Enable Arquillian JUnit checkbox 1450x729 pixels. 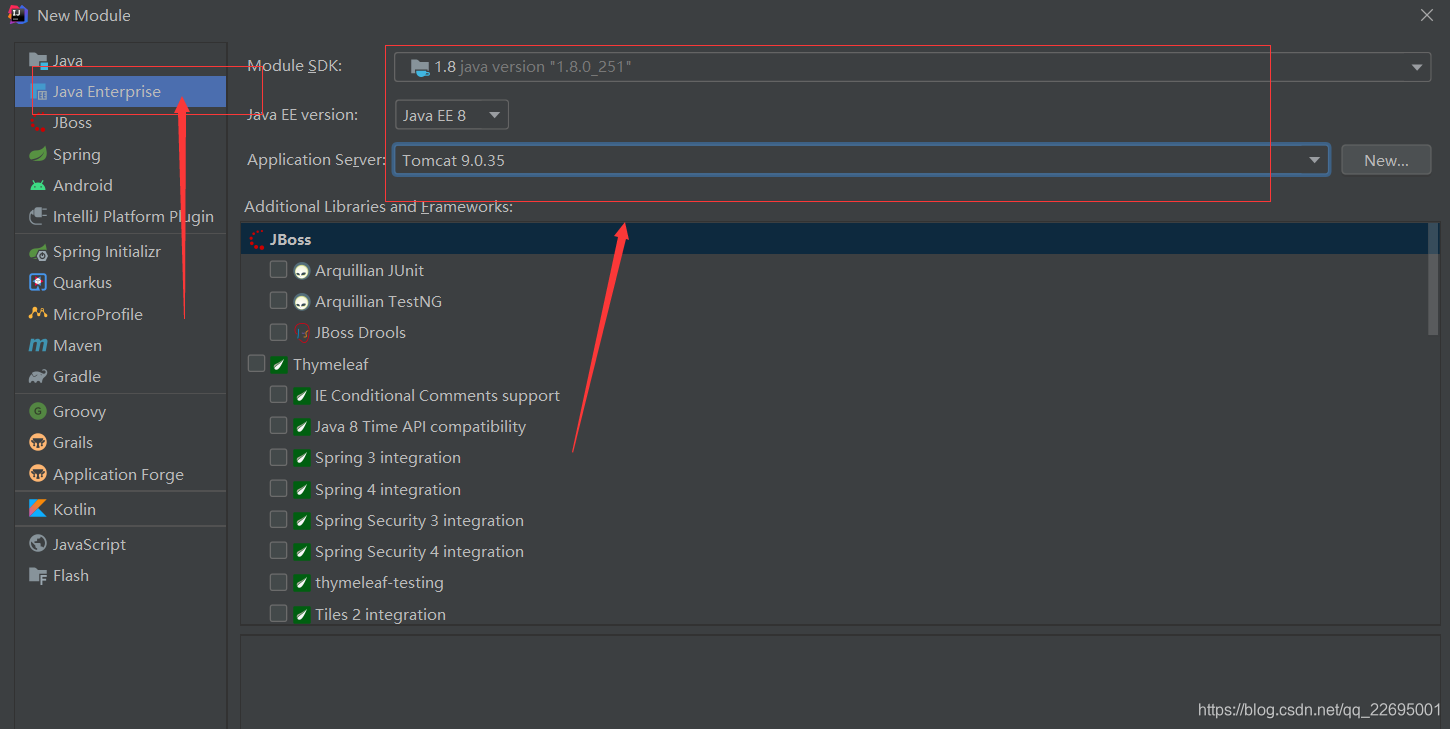[x=279, y=270]
